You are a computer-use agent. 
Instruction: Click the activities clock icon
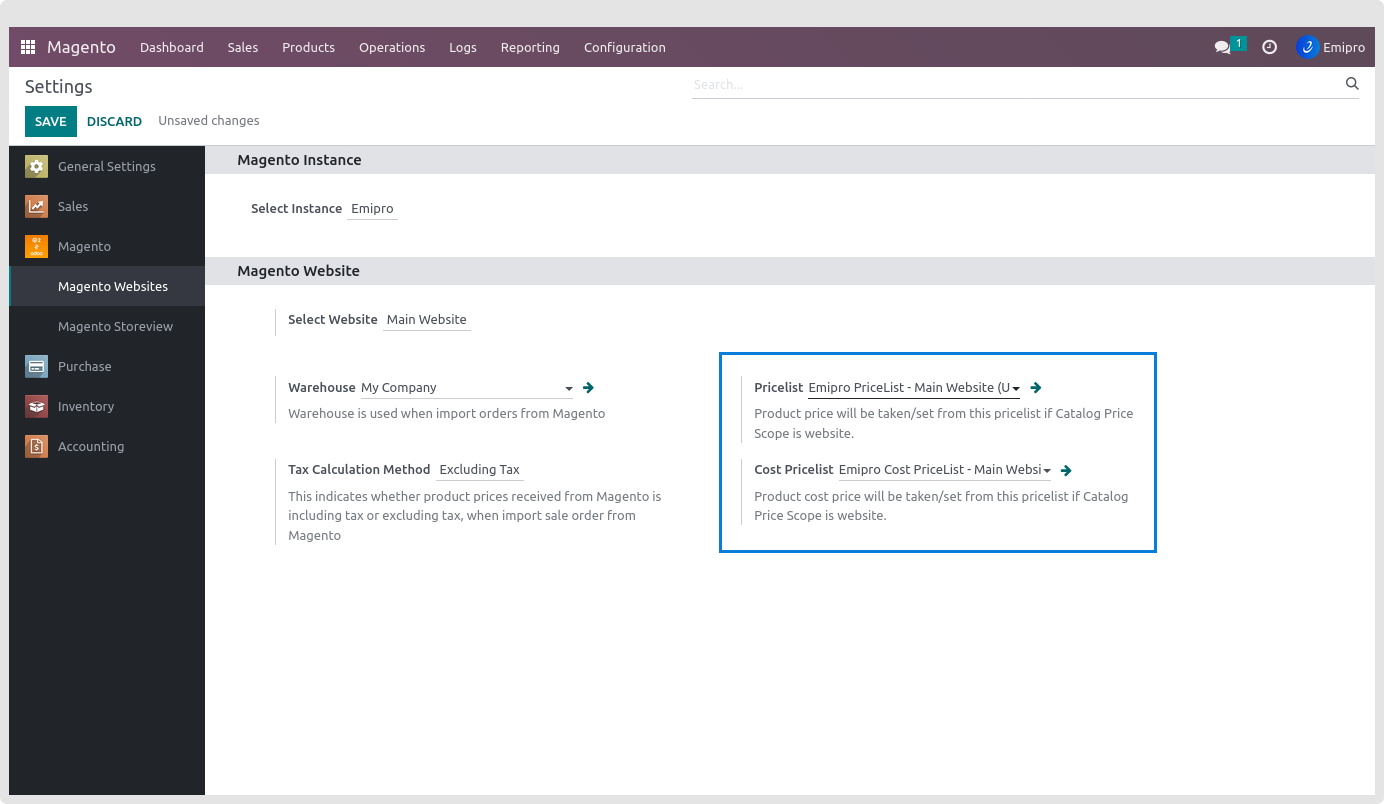click(x=1269, y=47)
